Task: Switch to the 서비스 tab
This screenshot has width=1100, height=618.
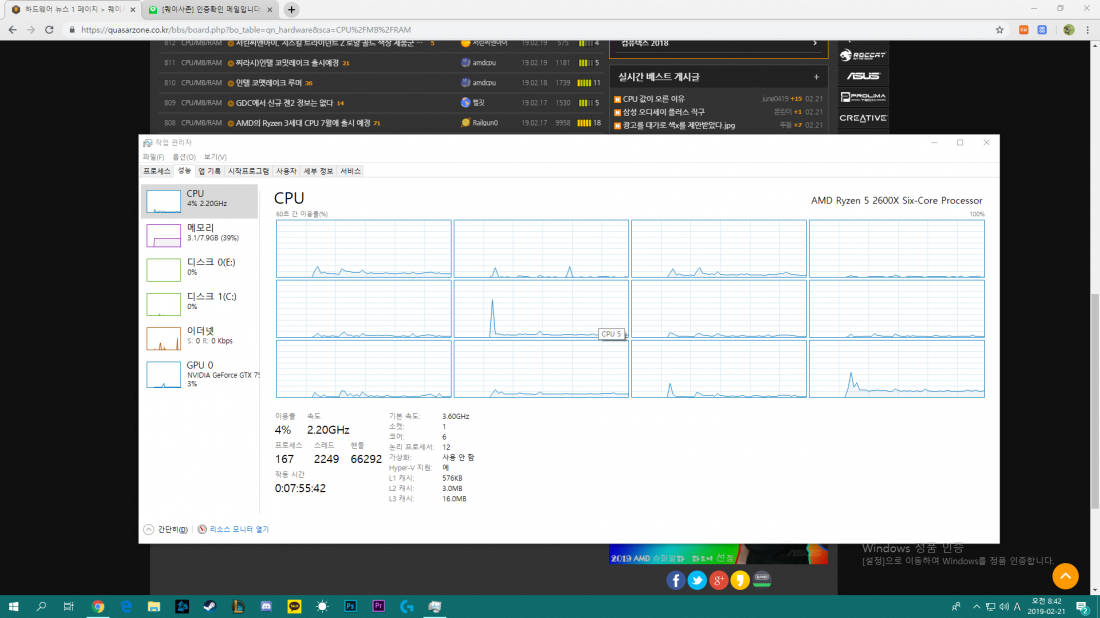Action: pyautogui.click(x=350, y=171)
